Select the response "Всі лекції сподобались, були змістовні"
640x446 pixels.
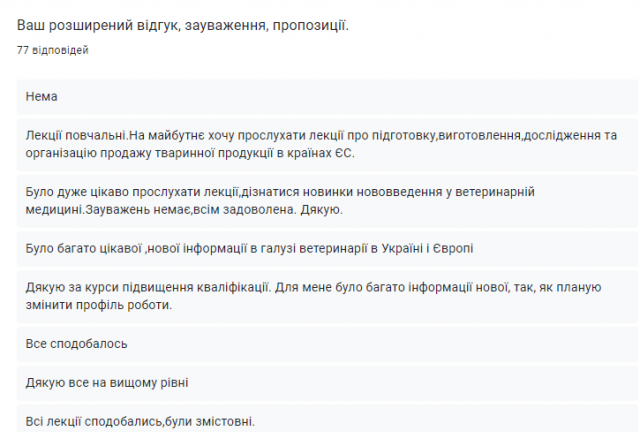click(x=140, y=421)
